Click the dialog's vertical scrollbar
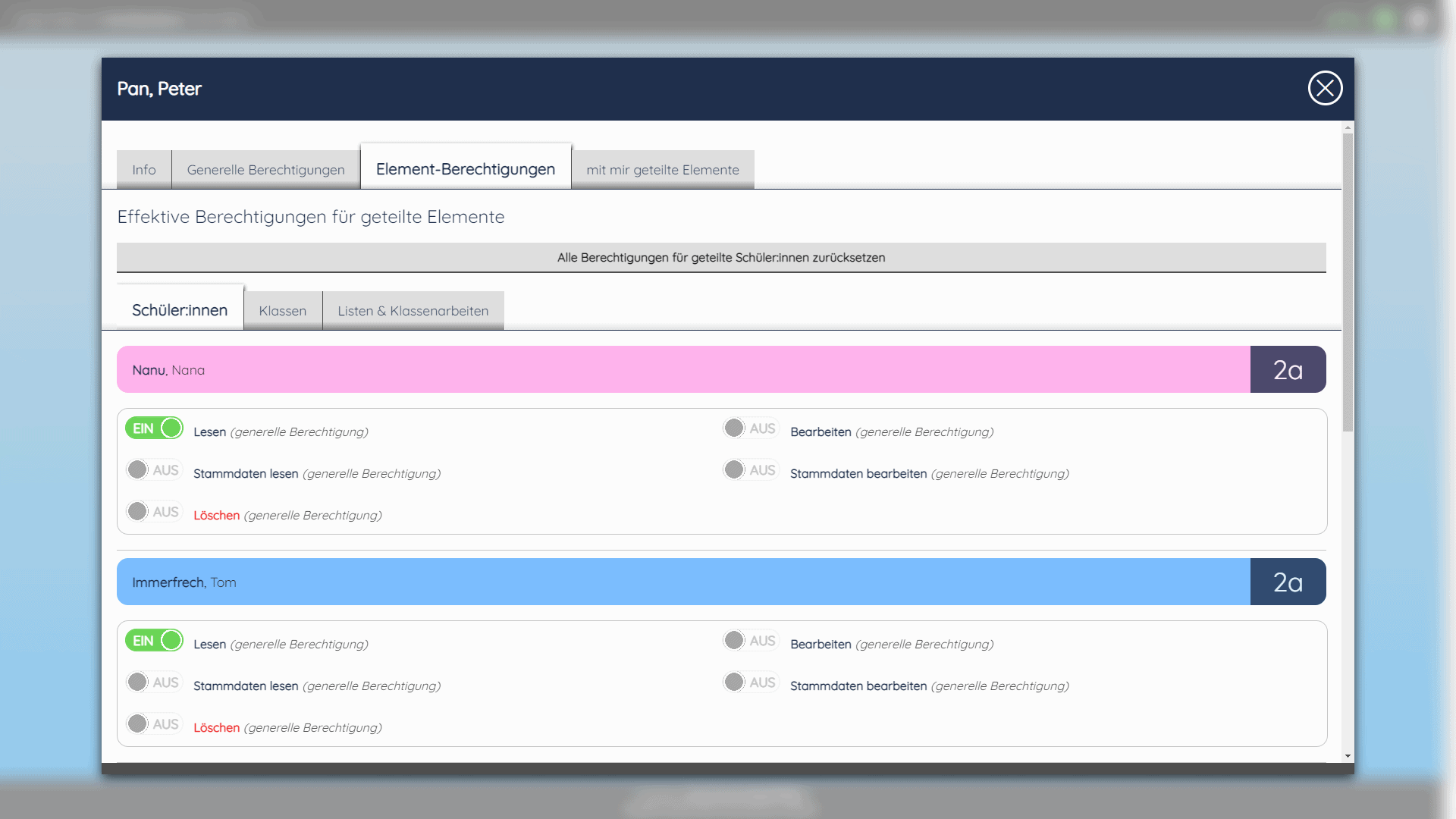The height and width of the screenshot is (819, 1456). [1348, 281]
